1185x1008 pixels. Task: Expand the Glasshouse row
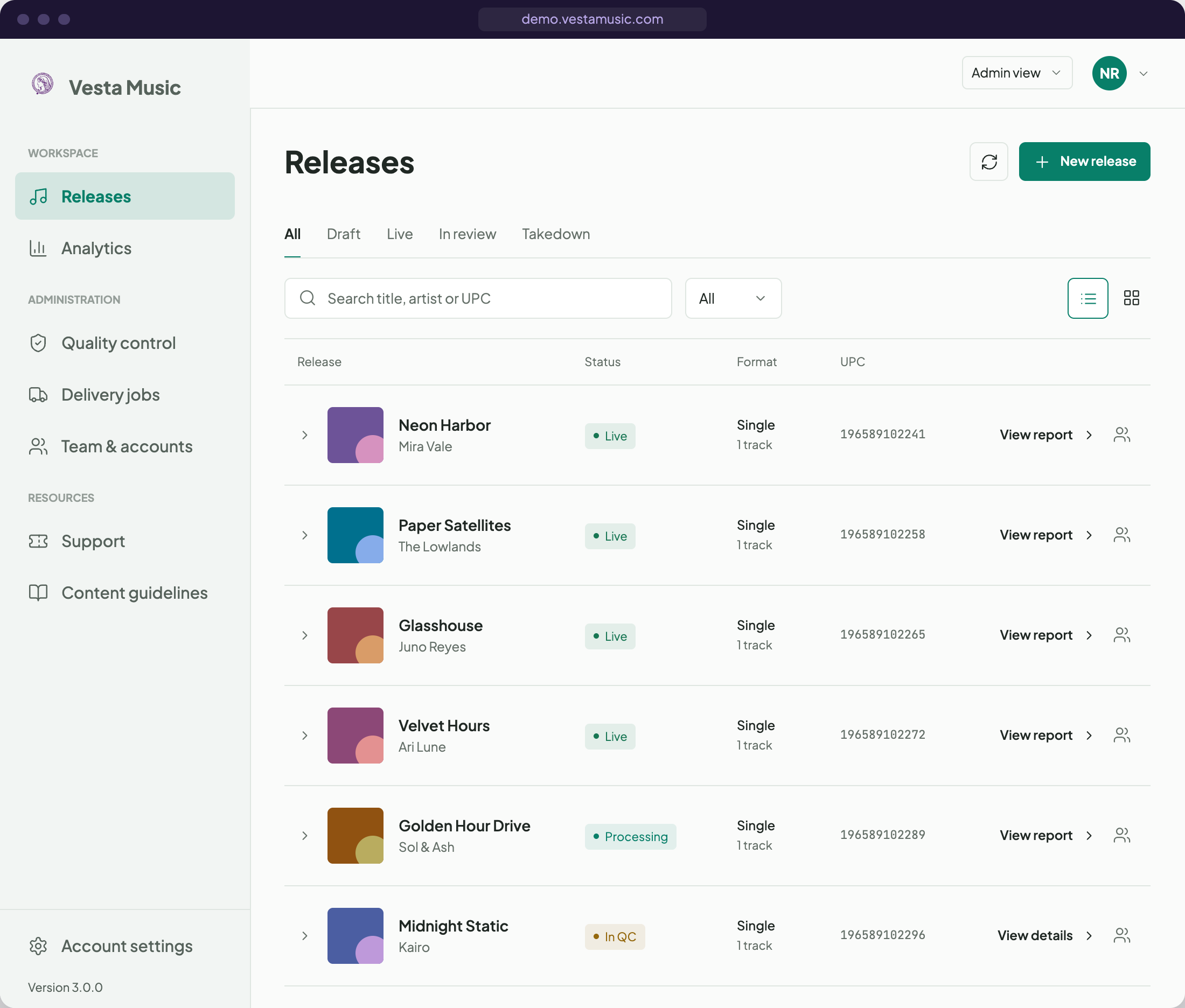tap(305, 635)
